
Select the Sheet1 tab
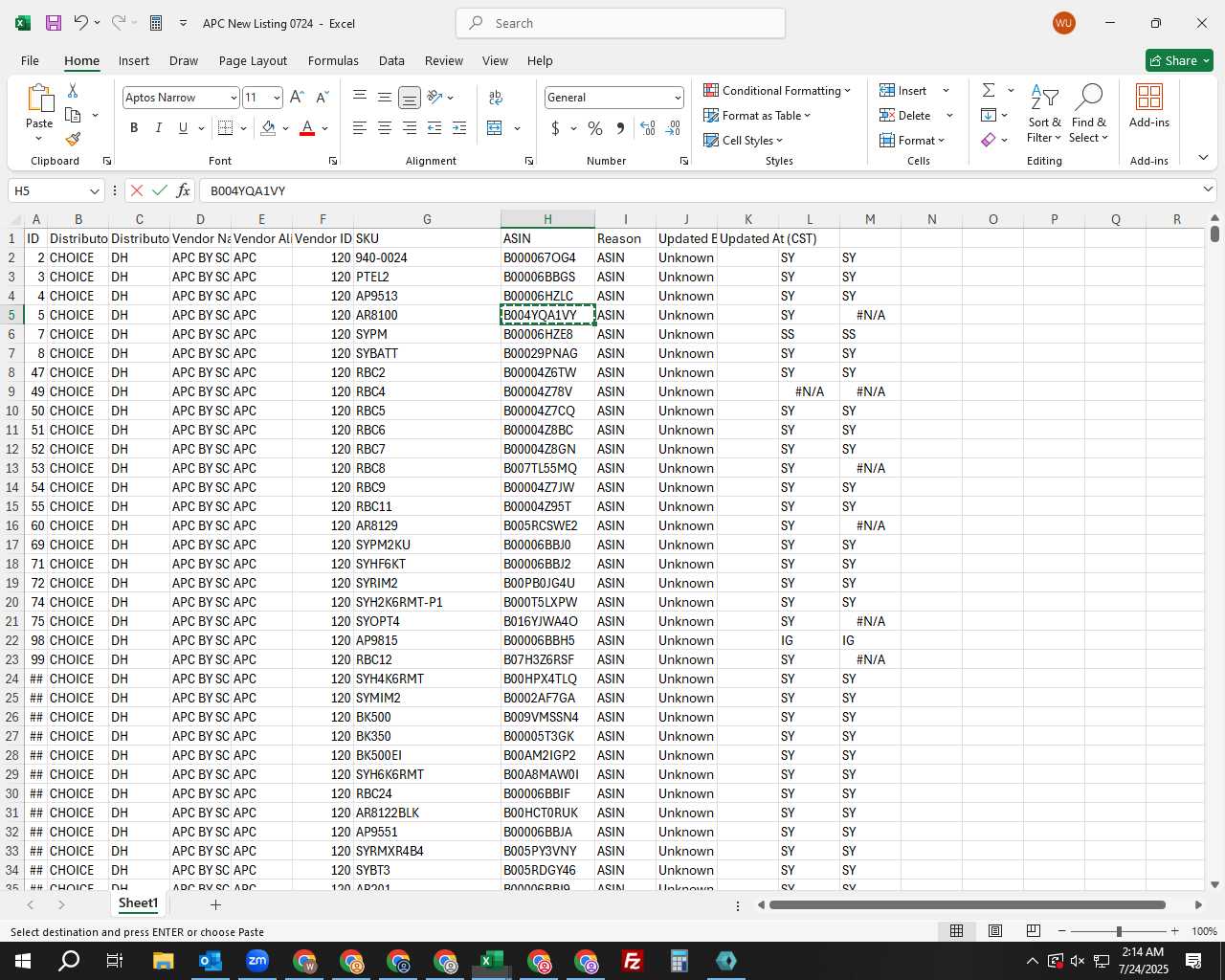point(138,903)
